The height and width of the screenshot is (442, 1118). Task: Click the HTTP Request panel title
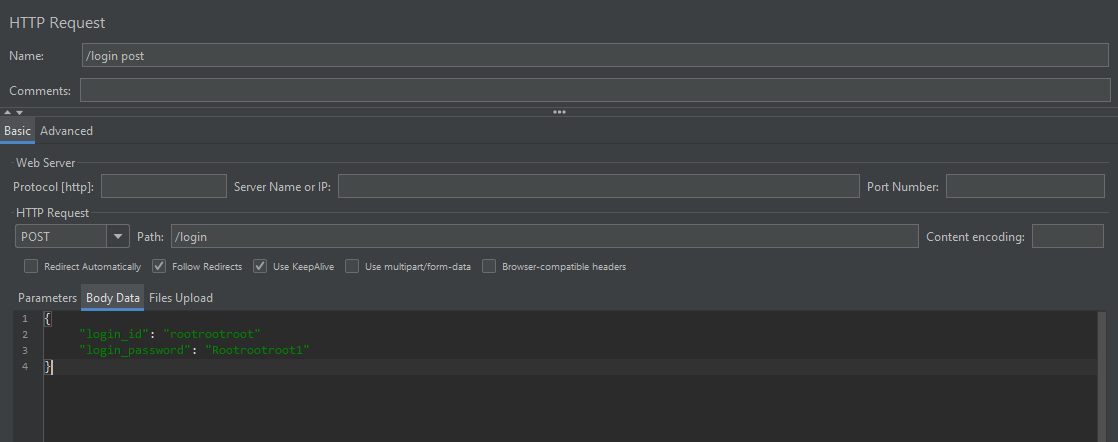click(x=57, y=22)
